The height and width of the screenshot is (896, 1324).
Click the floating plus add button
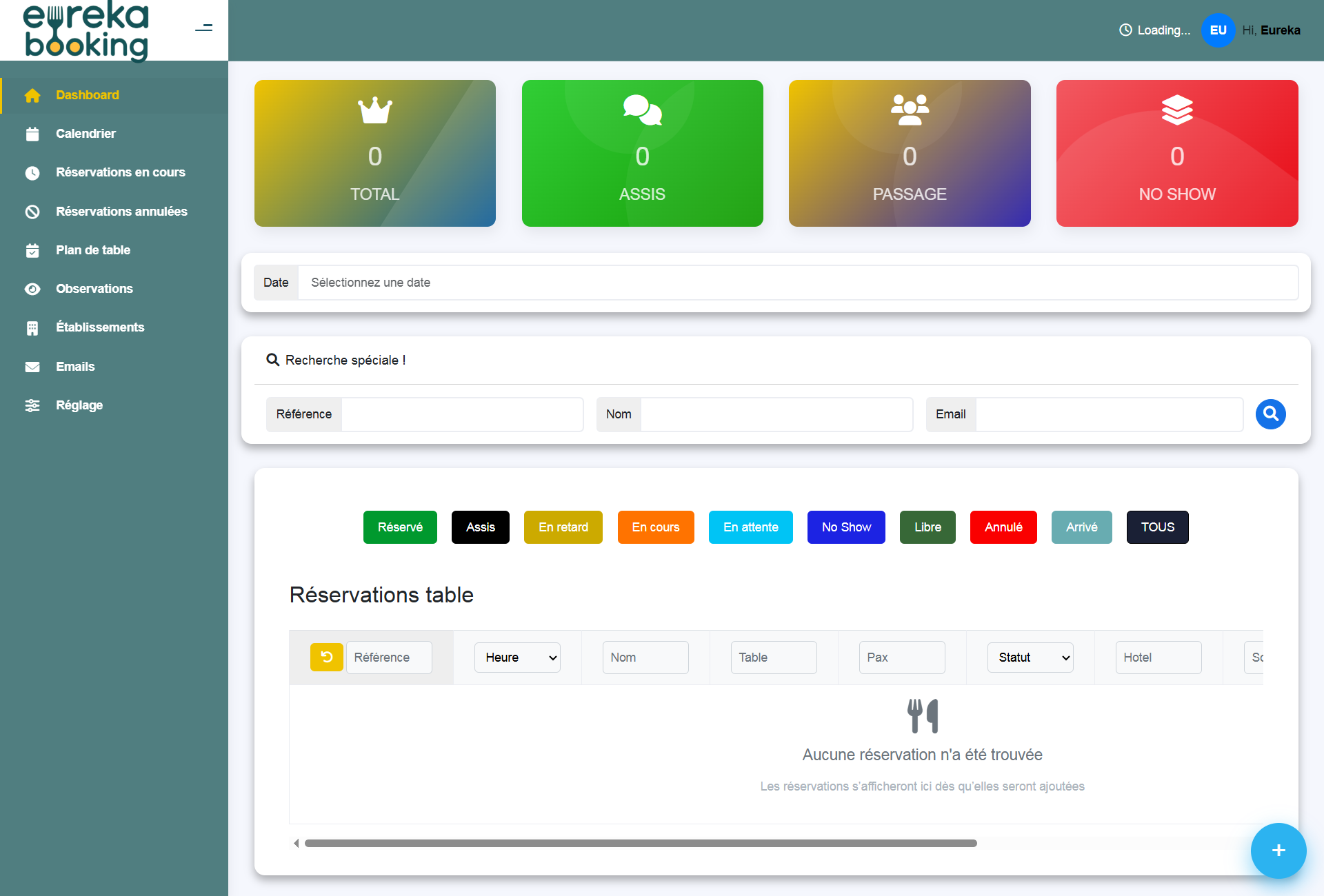click(1278, 851)
